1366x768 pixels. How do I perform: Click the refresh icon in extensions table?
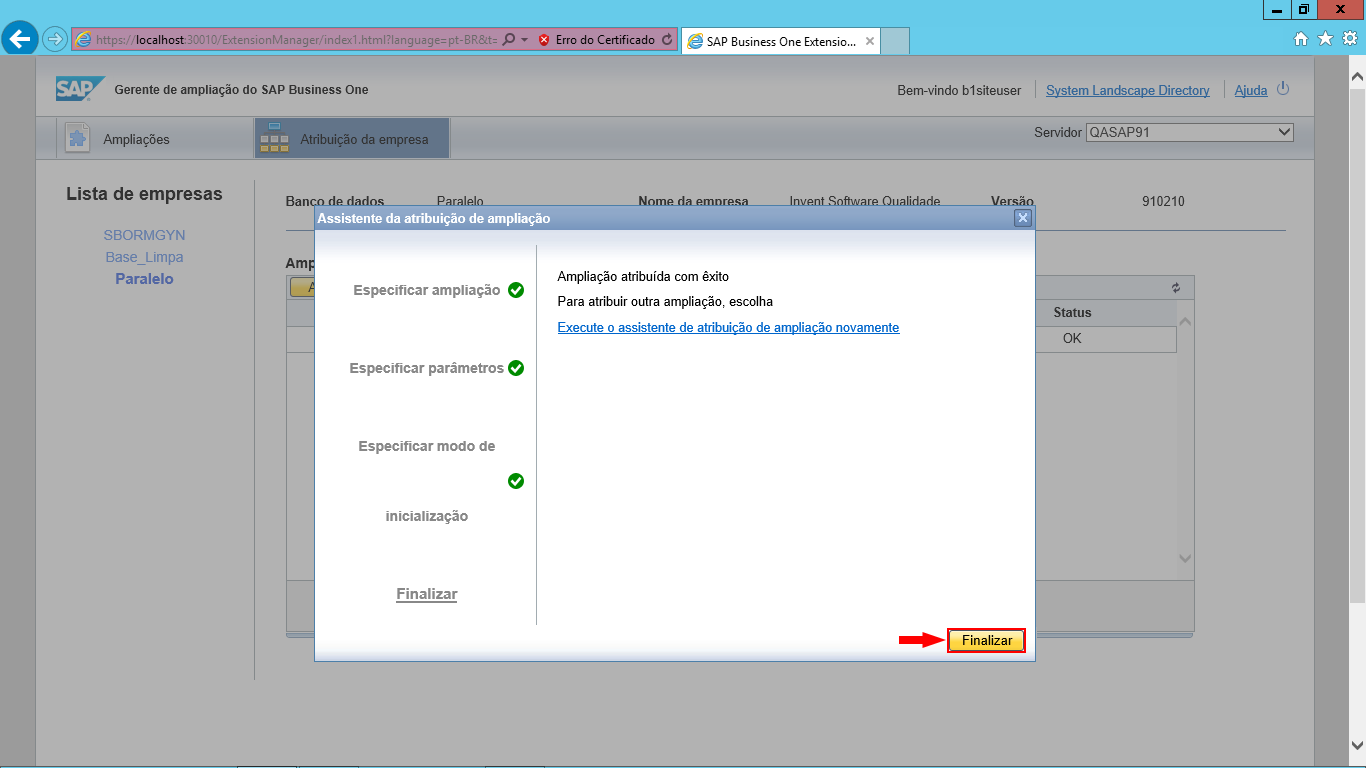click(1176, 287)
